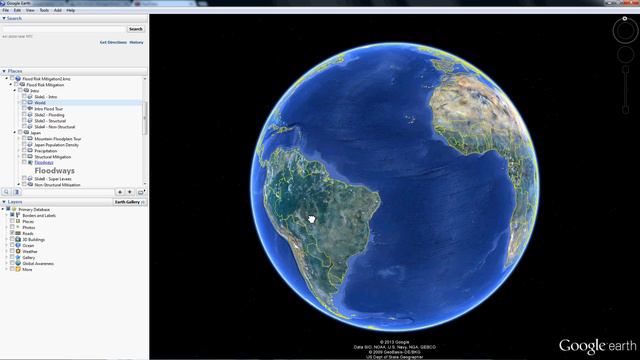The image size is (640, 360).
Task: Click the Floodways item icon
Action: coord(30,162)
